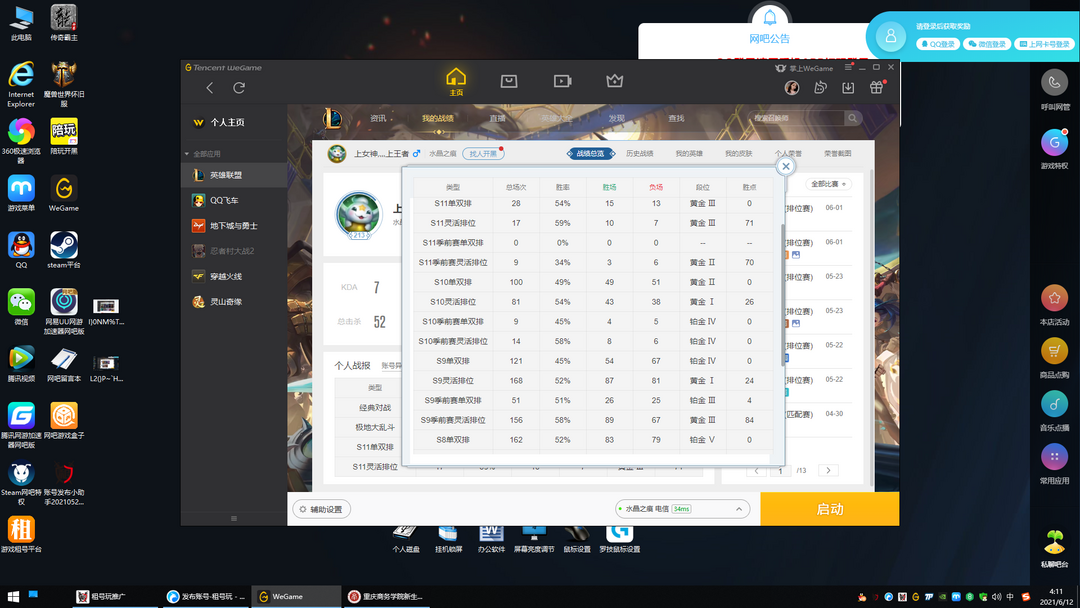
Task: Open 商品点购 cart icon
Action: coord(1054,351)
